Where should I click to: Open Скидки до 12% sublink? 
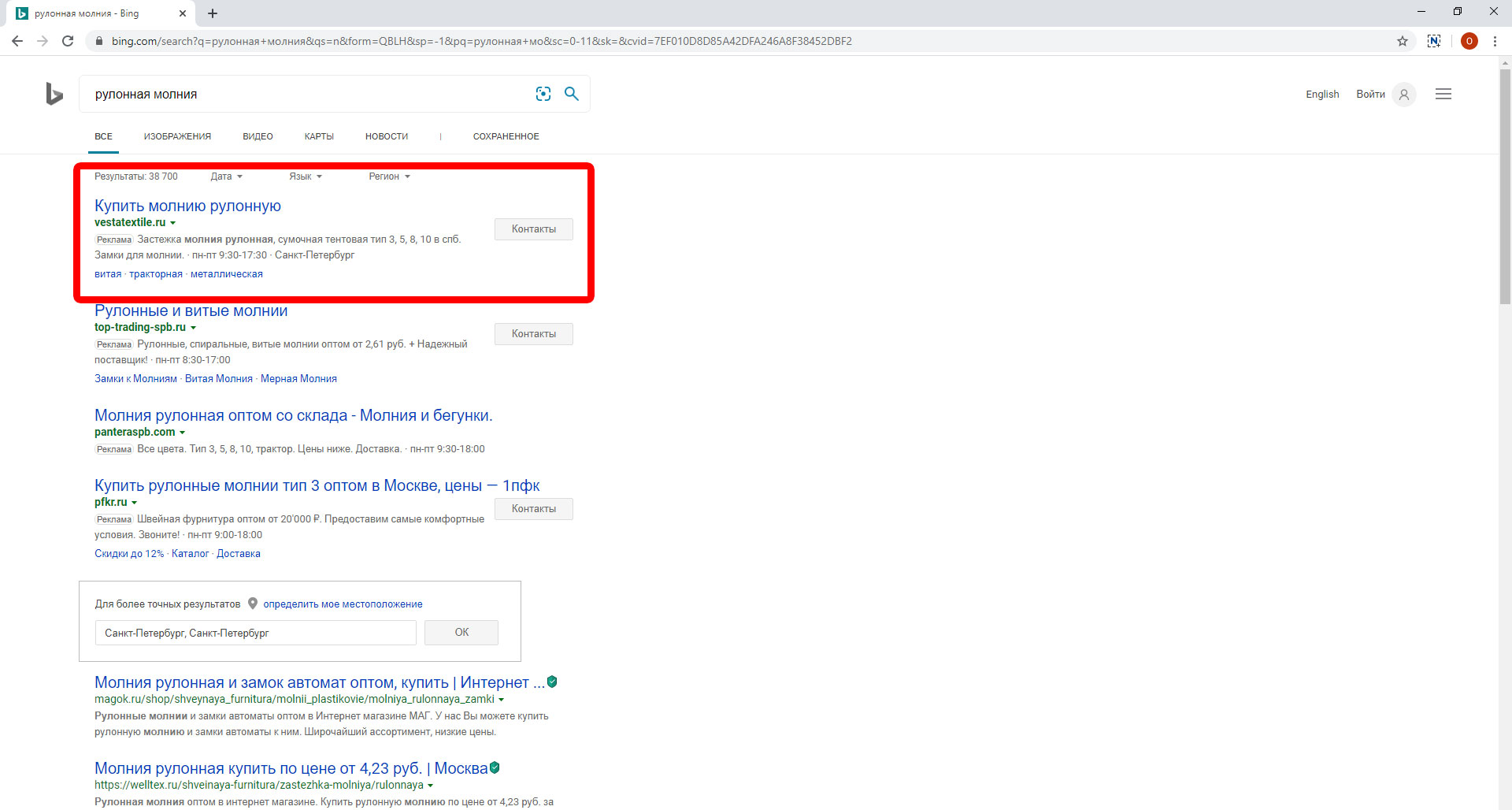tap(129, 554)
